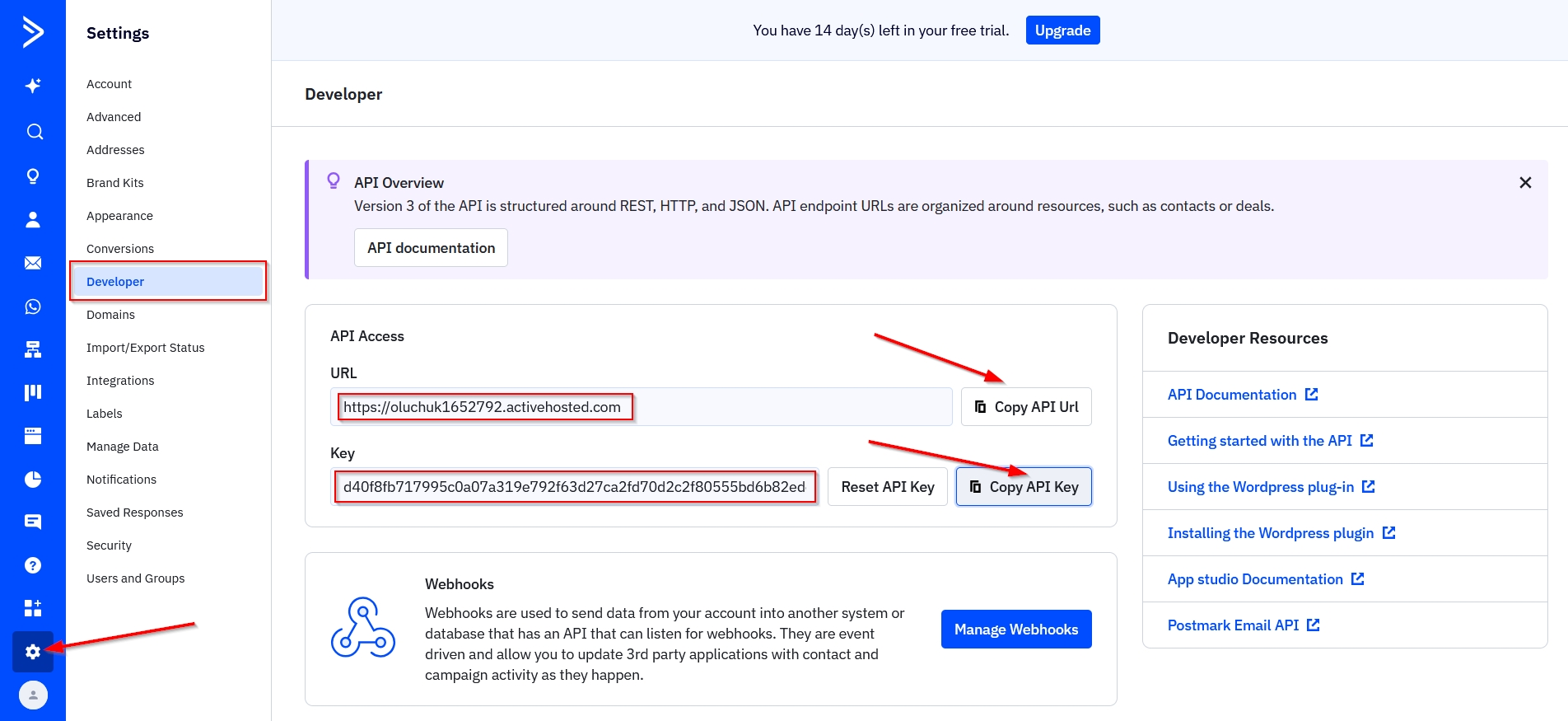
Task: Select Developer in settings menu
Action: (168, 282)
